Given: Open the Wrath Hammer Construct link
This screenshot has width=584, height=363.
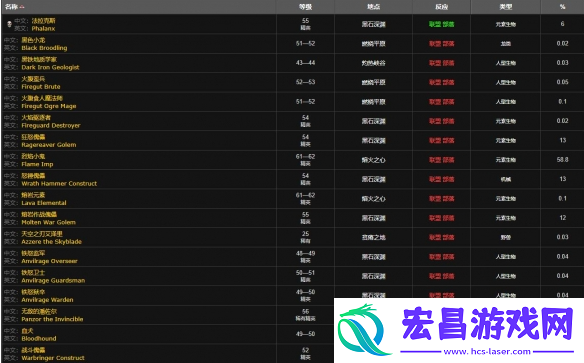Looking at the screenshot, I should tap(59, 184).
